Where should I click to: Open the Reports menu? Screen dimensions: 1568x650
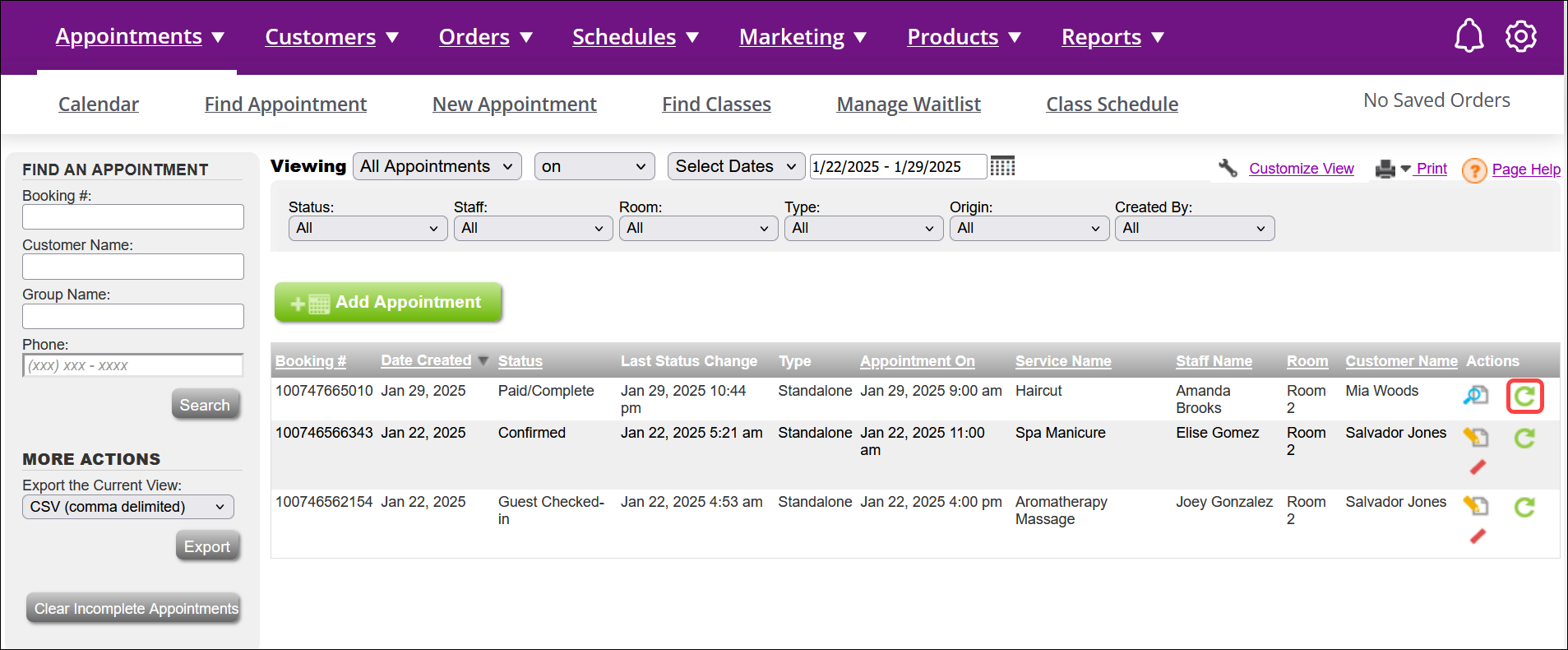tap(1112, 37)
